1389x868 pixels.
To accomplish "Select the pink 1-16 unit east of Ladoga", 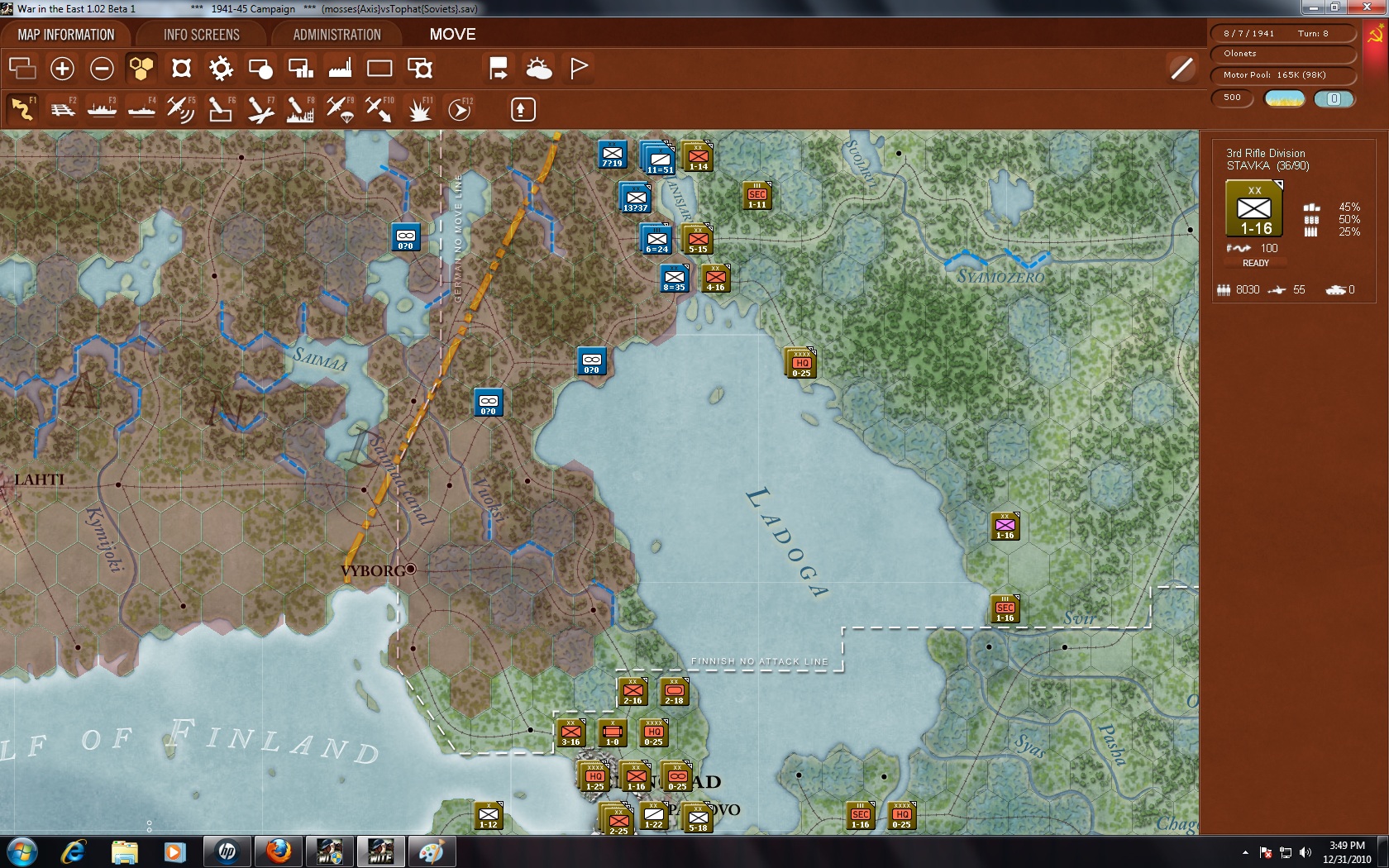I will (x=1005, y=526).
